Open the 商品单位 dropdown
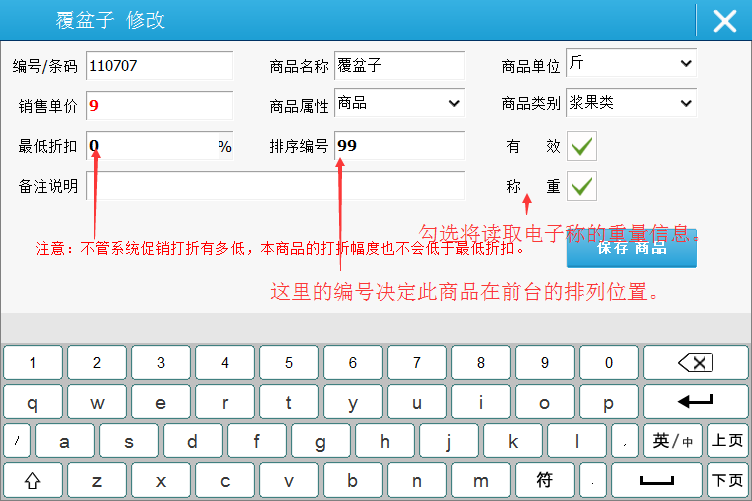752x501 pixels. click(631, 64)
